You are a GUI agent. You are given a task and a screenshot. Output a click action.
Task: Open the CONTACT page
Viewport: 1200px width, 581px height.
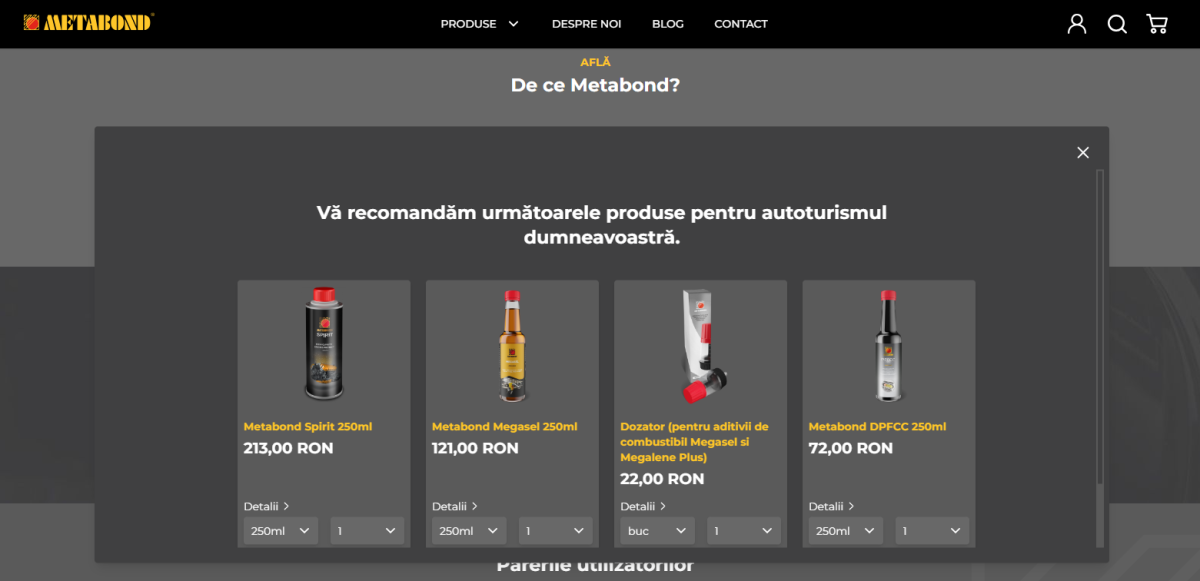741,24
